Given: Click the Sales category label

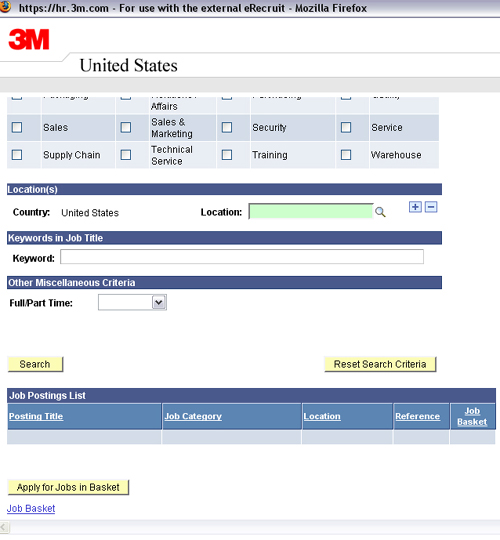Looking at the screenshot, I should pyautogui.click(x=55, y=127).
